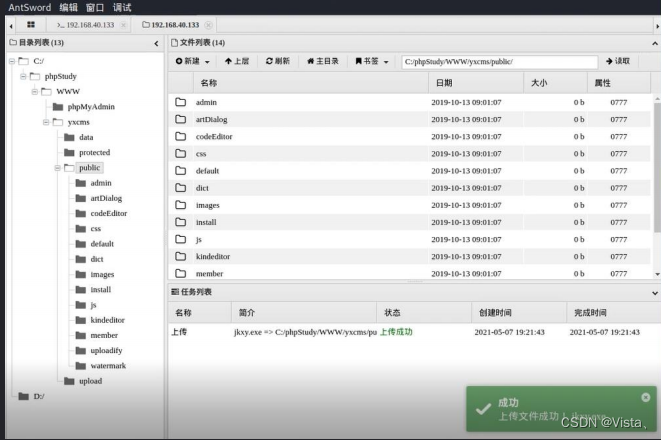Viewport: 661px width, 440px height.
Task: Open the 调试 menu
Action: coord(122,7)
